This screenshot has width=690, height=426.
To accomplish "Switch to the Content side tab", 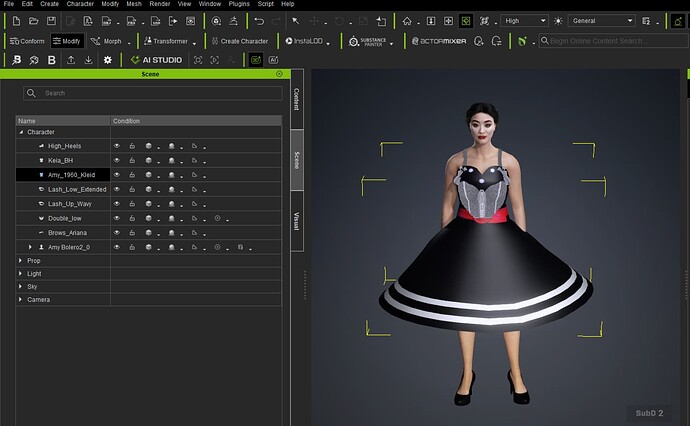I will (297, 99).
